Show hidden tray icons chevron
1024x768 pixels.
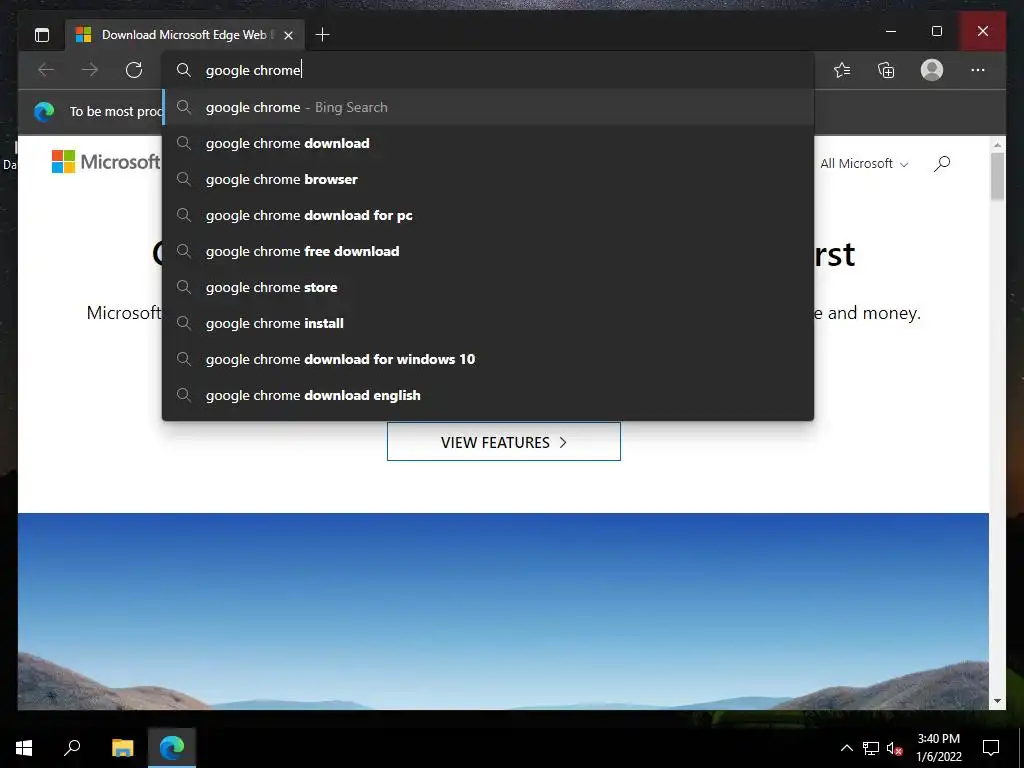(x=846, y=748)
